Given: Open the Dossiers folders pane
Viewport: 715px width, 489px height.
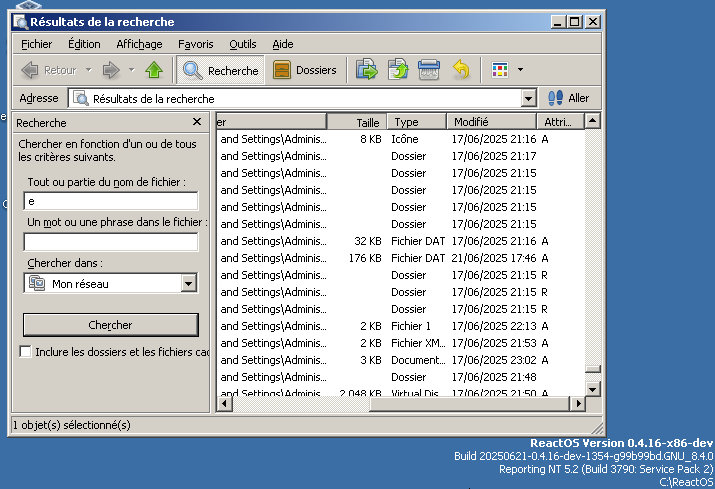Looking at the screenshot, I should click(305, 70).
